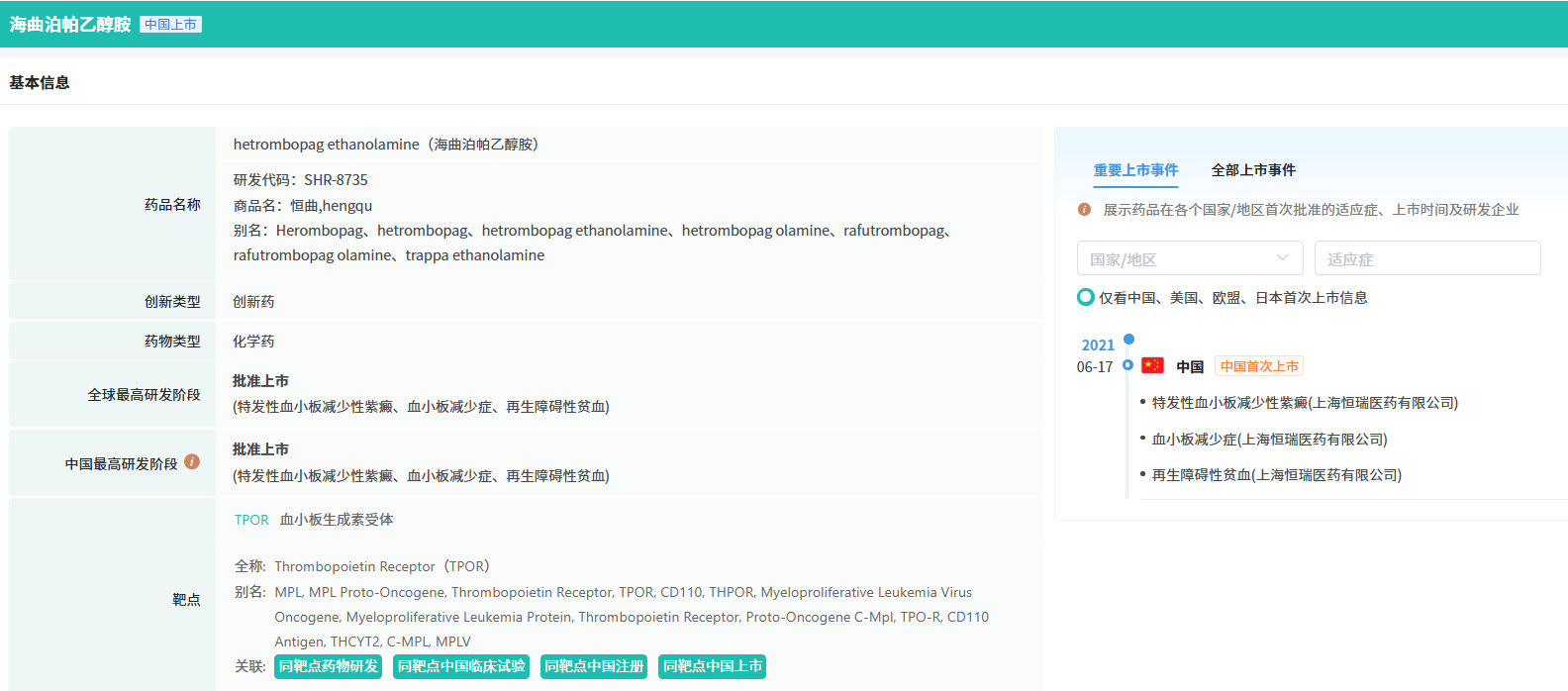Open 同靶点中国上市 related link

coord(713,666)
